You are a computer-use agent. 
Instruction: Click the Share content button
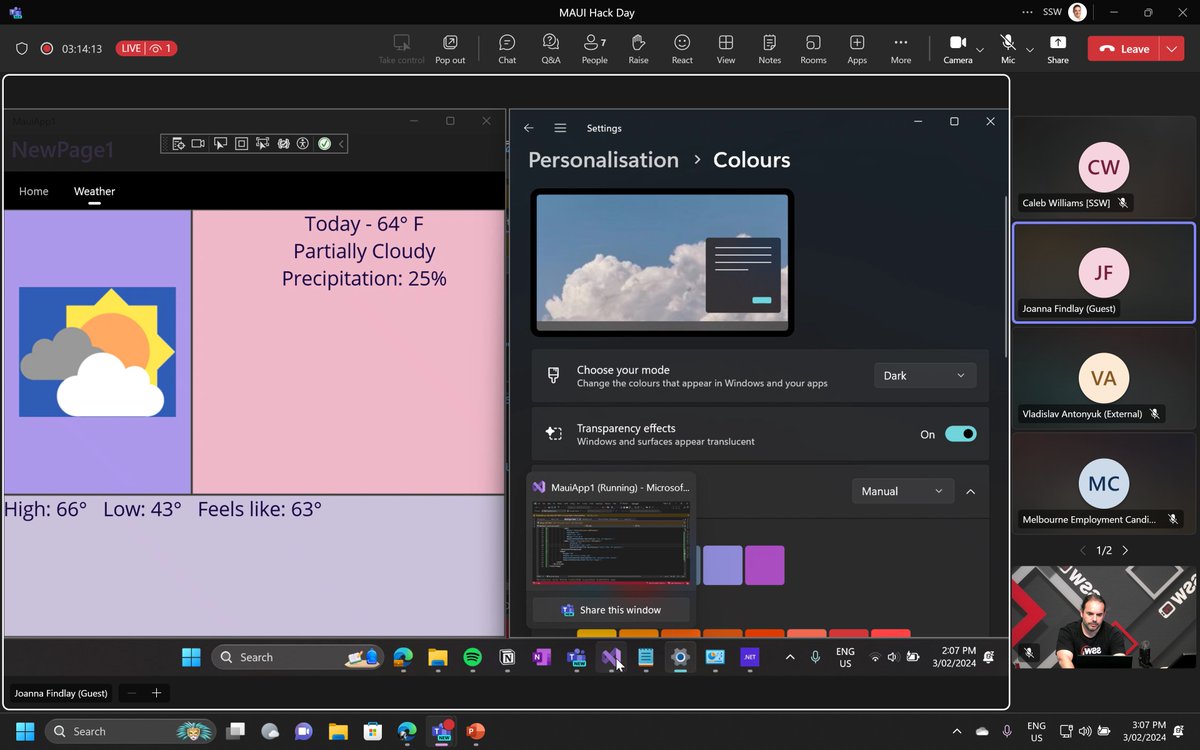(1058, 48)
